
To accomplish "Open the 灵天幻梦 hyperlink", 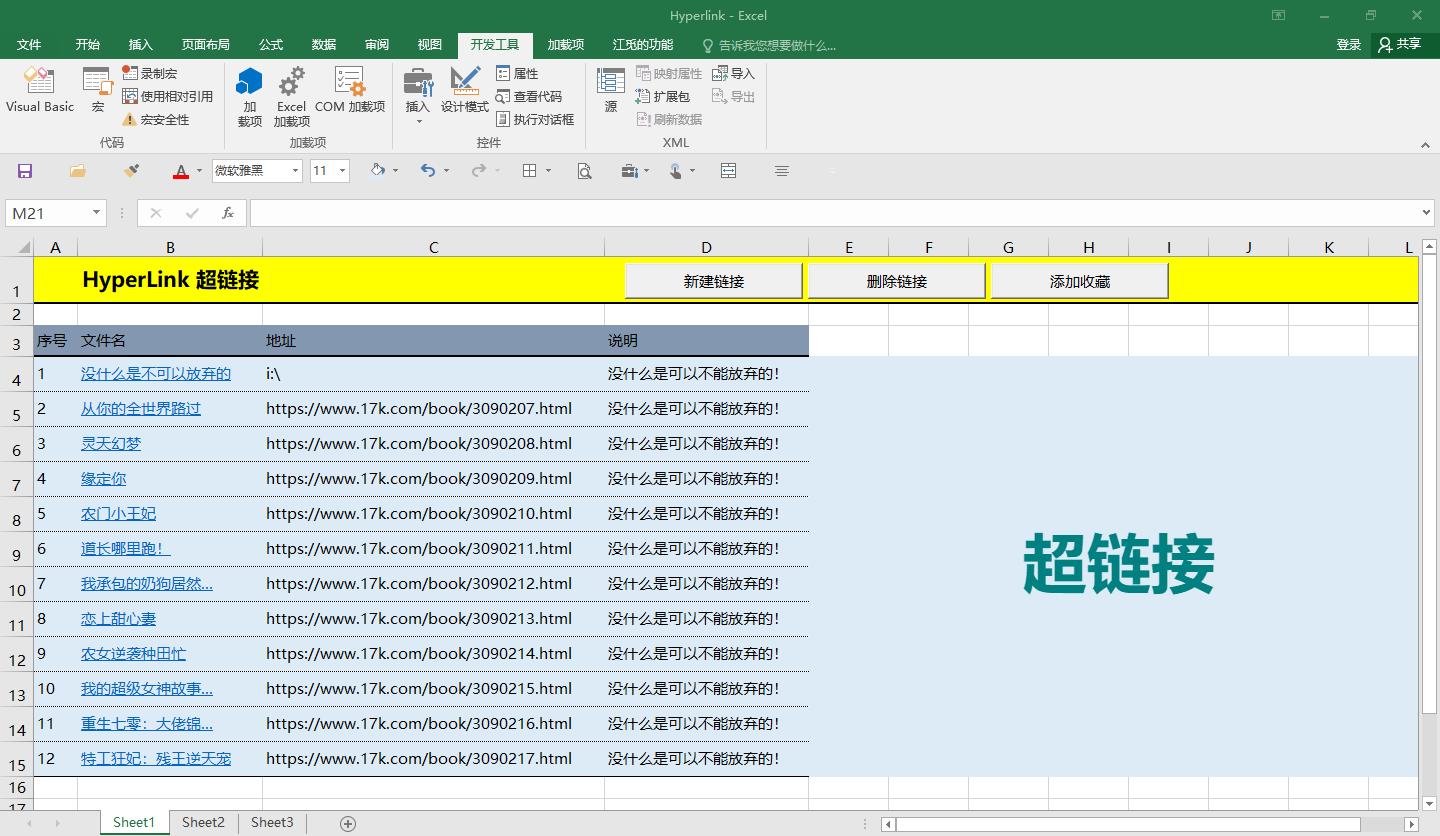I will (110, 443).
